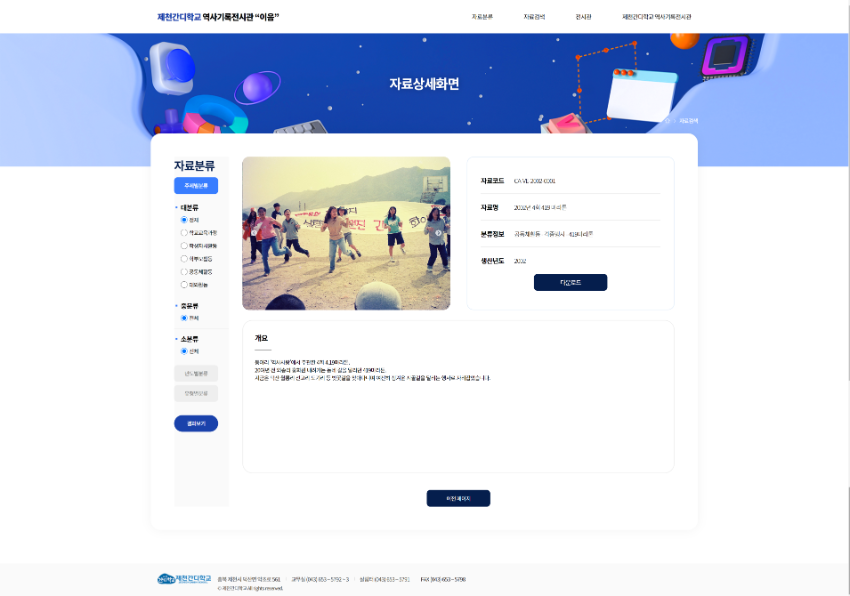Image resolution: width=850 pixels, height=596 pixels.
Task: Click the home icon in breadcrumb
Action: click(x=667, y=121)
